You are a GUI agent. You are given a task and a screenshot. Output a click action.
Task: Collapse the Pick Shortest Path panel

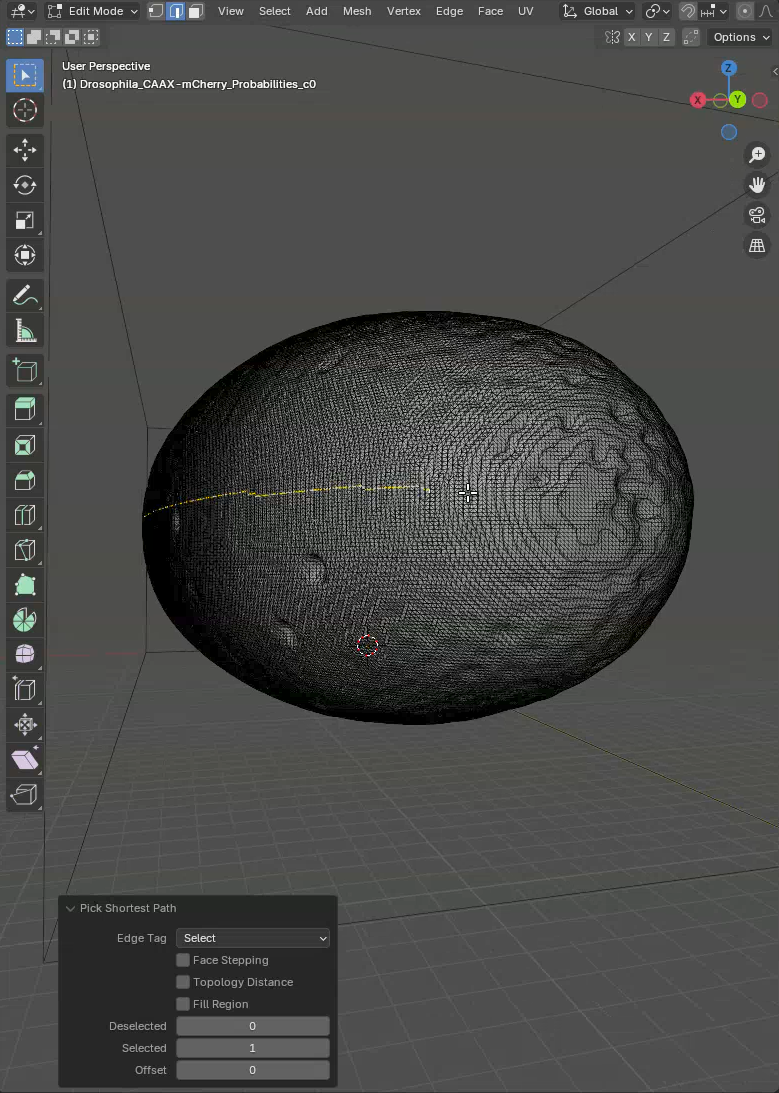(x=70, y=908)
